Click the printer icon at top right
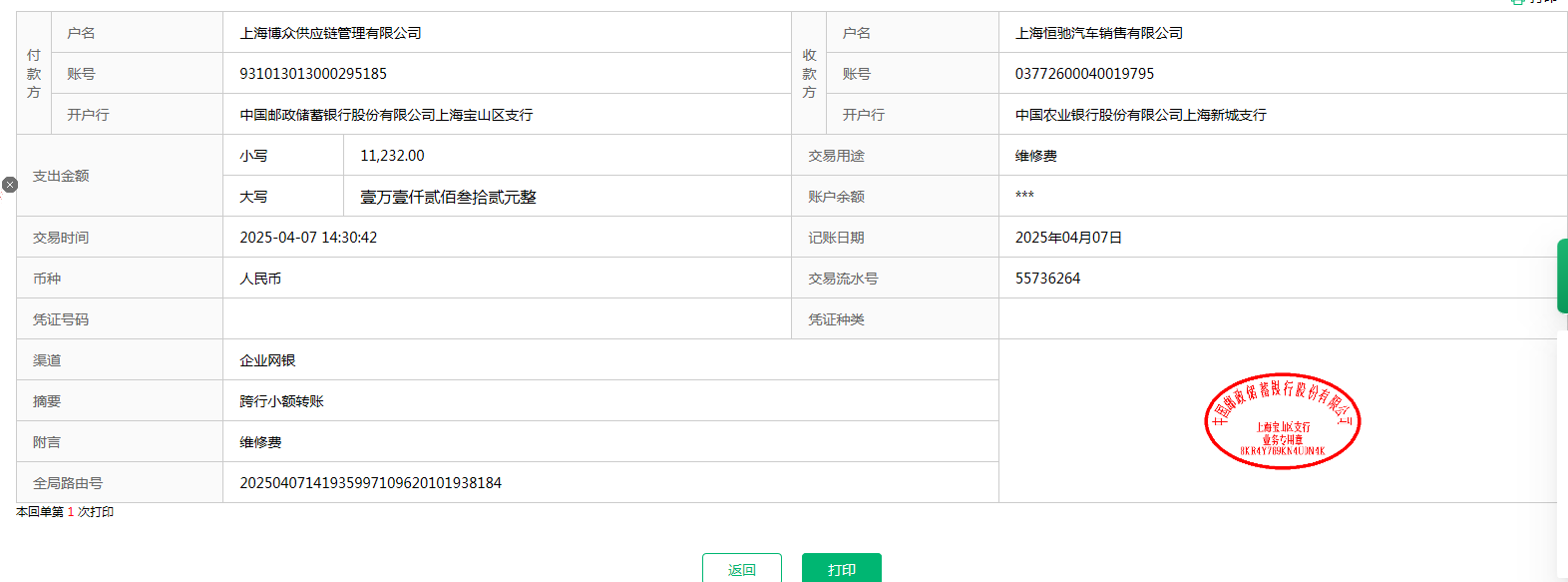The height and width of the screenshot is (582, 1568). [1518, 2]
